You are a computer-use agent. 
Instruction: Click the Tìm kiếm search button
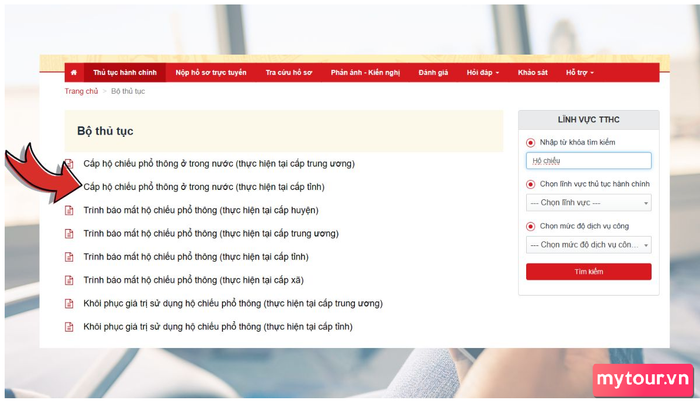pos(588,271)
